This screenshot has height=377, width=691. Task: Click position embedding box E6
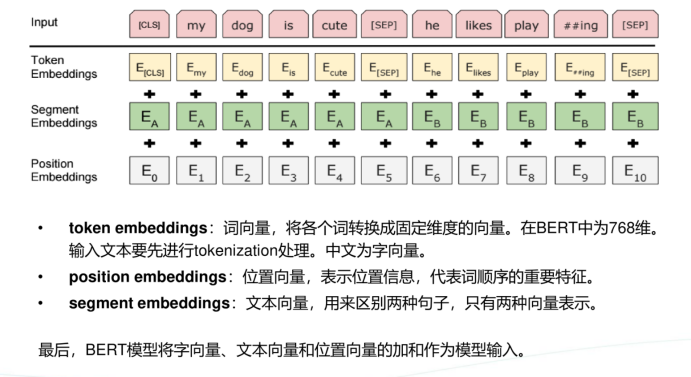[x=432, y=170]
